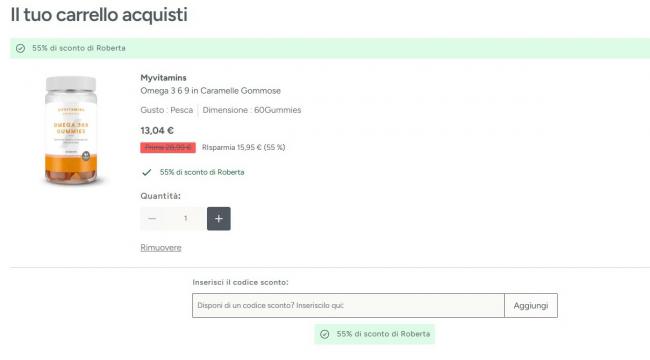650x360 pixels.
Task: Click the Dimensione: 60Gummies option text
Action: tap(252, 110)
